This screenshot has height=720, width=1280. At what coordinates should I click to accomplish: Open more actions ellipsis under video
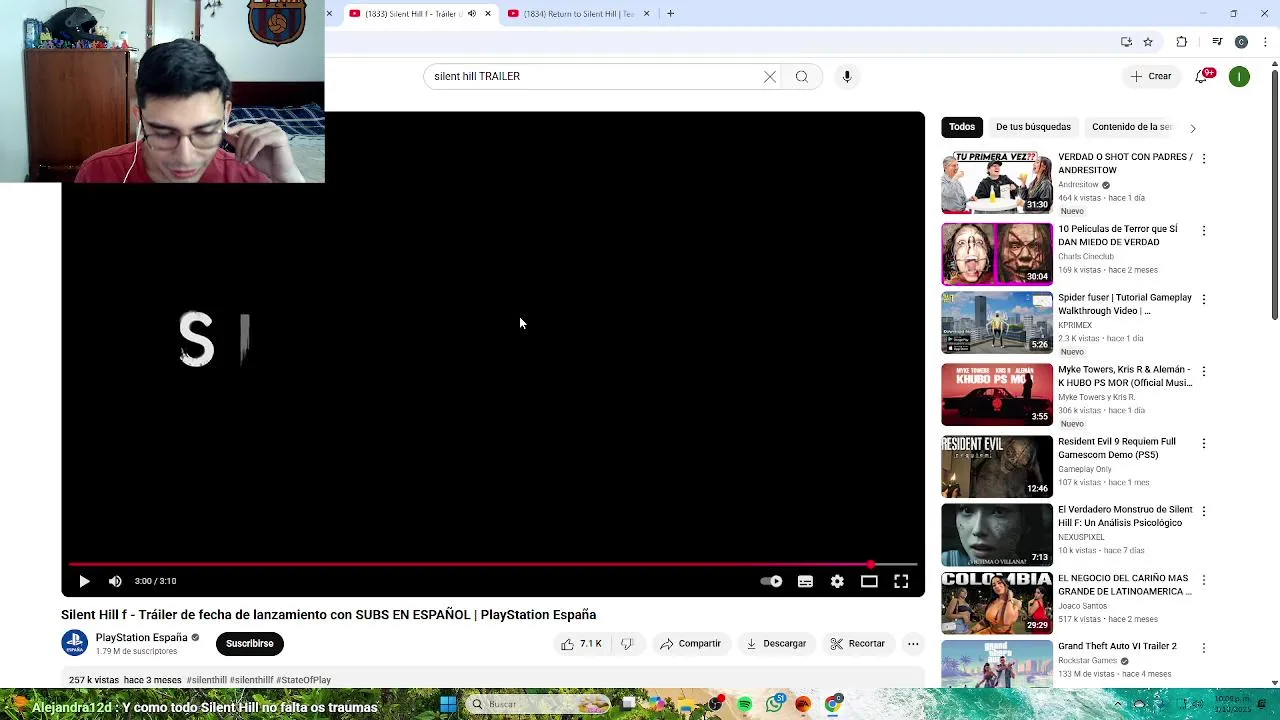tap(913, 644)
